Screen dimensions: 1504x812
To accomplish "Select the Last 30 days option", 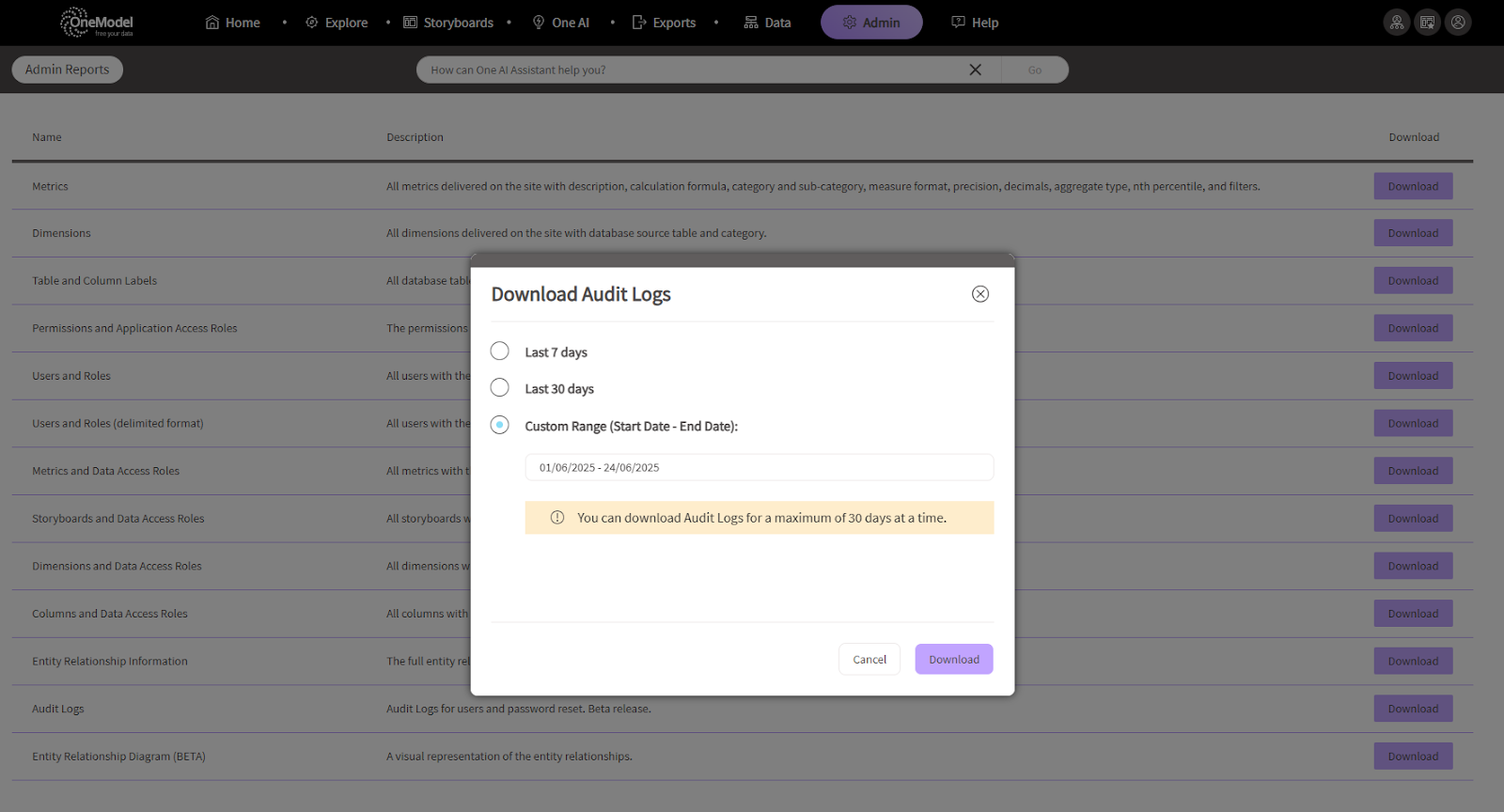I will [500, 388].
